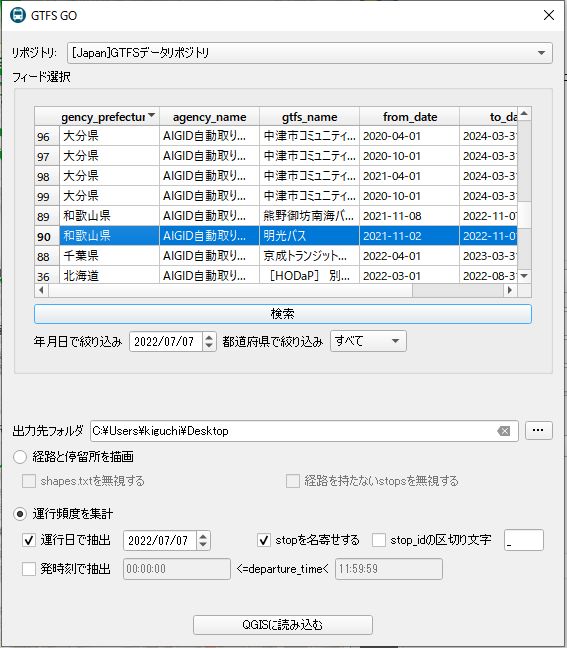The width and height of the screenshot is (567, 648).
Task: Select row 99 from_date 2020-10-01 cell
Action: pyautogui.click(x=410, y=196)
